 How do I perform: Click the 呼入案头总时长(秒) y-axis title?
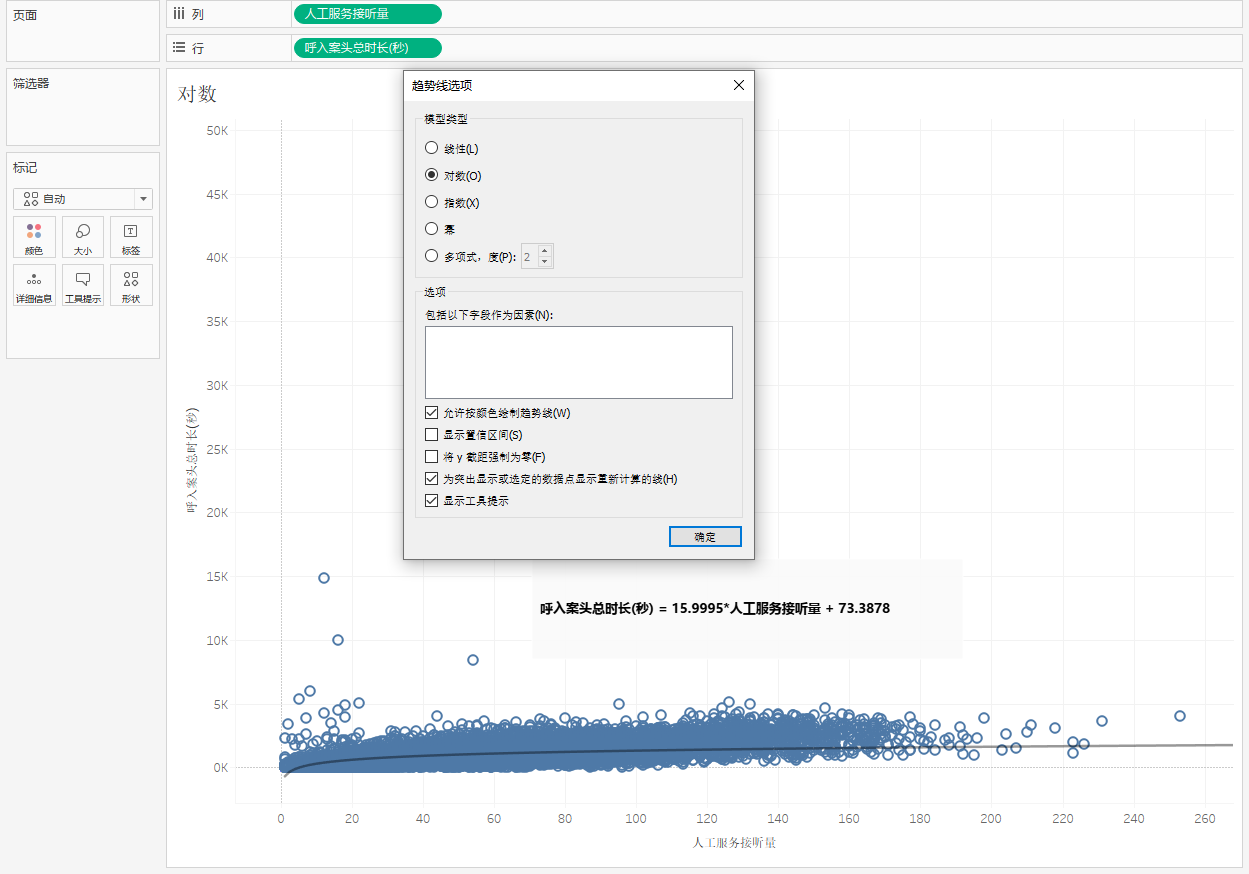point(192,460)
